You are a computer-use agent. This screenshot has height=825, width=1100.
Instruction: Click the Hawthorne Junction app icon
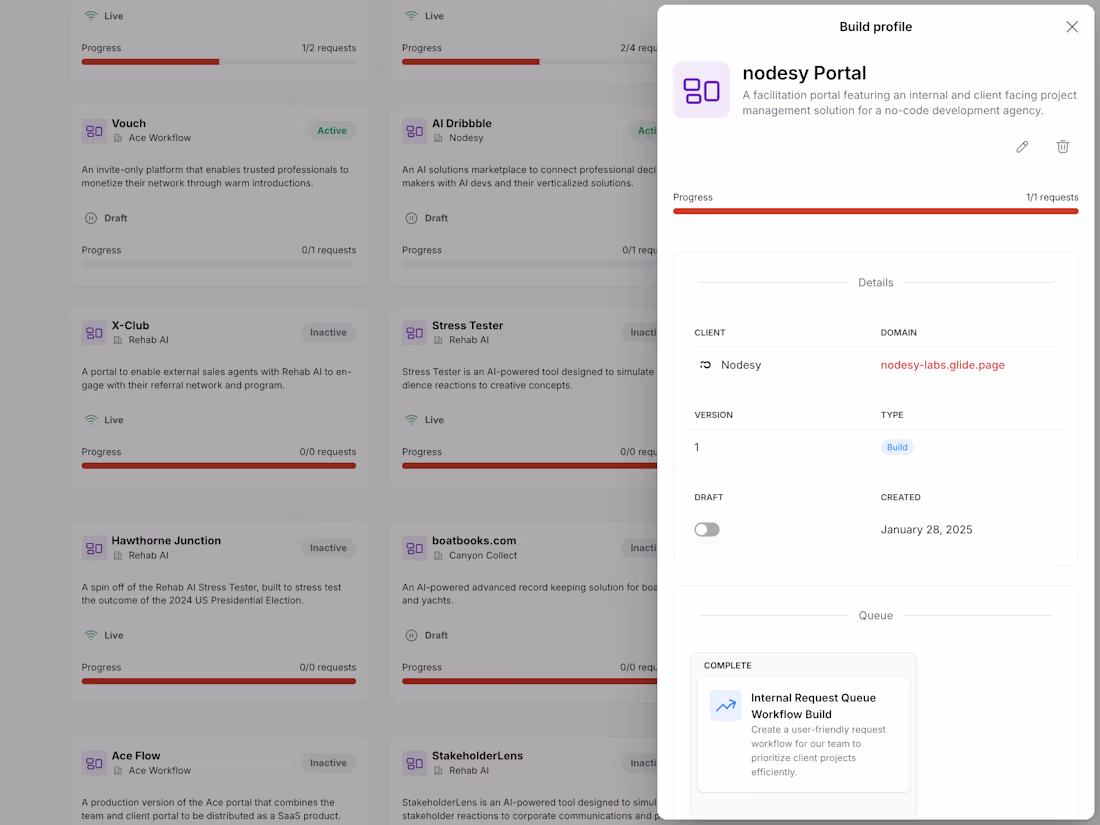pos(93,548)
